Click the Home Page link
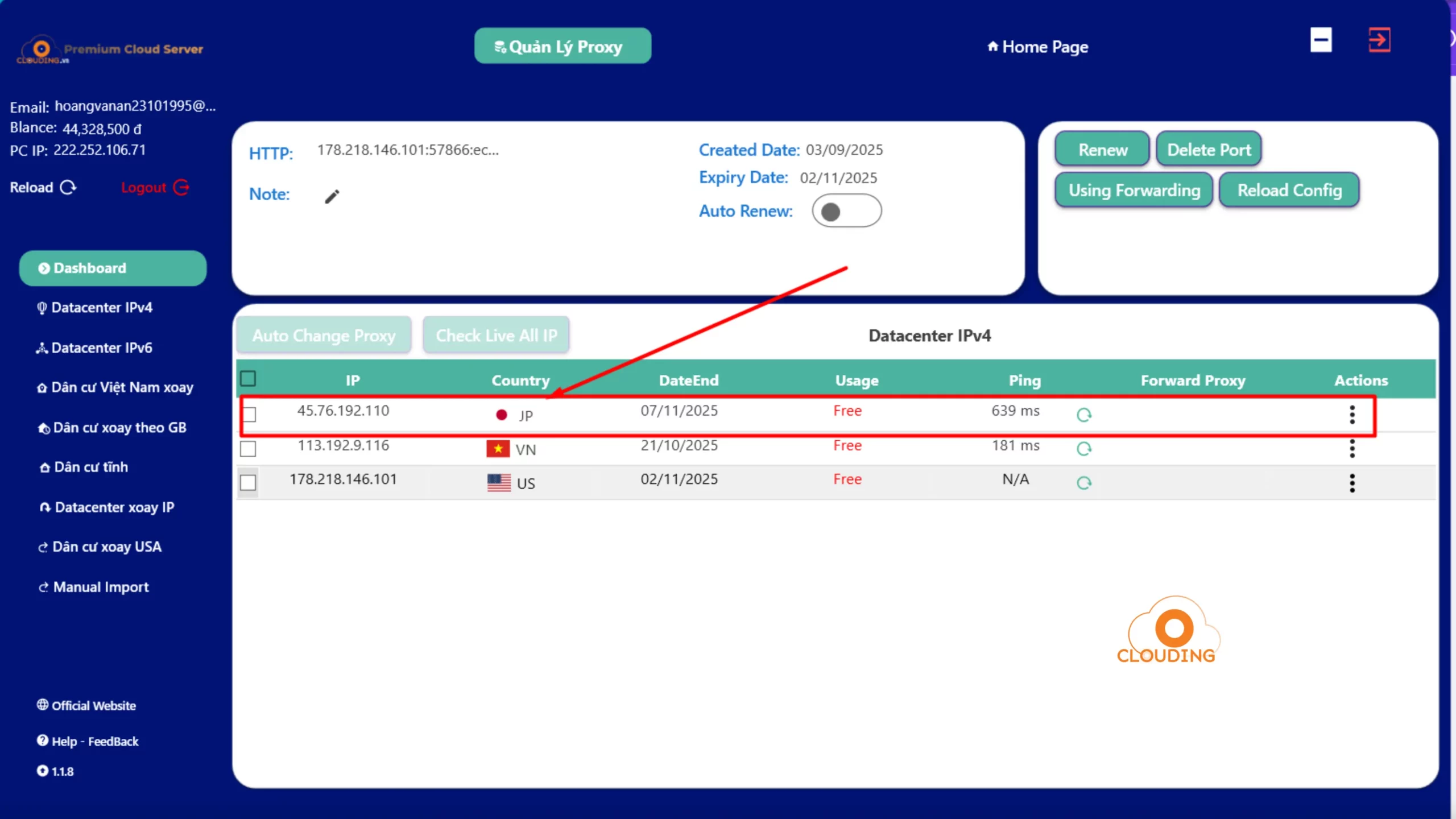The image size is (1456, 819). (x=1038, y=47)
